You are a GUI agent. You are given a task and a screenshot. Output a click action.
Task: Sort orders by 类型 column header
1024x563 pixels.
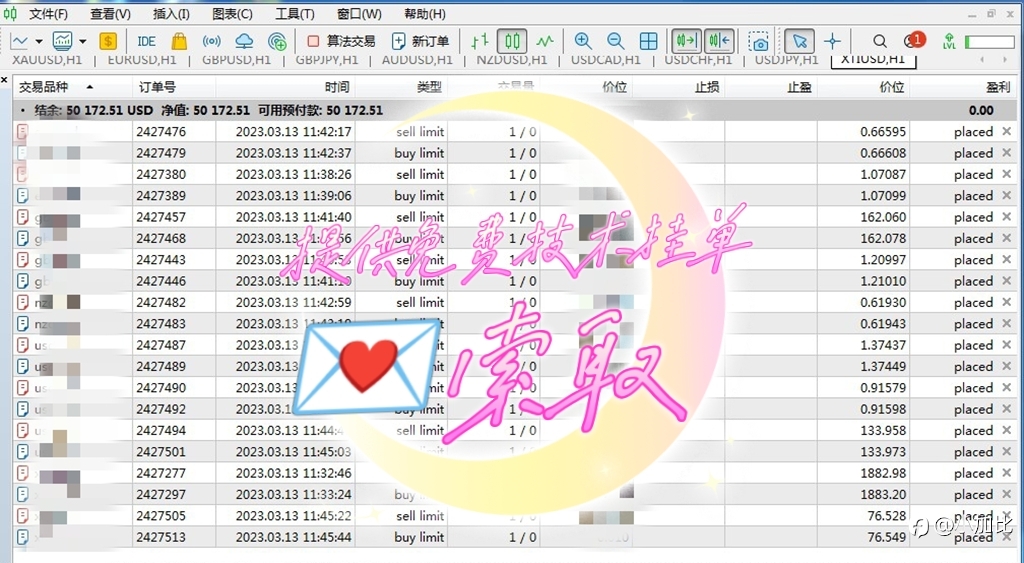tap(429, 87)
